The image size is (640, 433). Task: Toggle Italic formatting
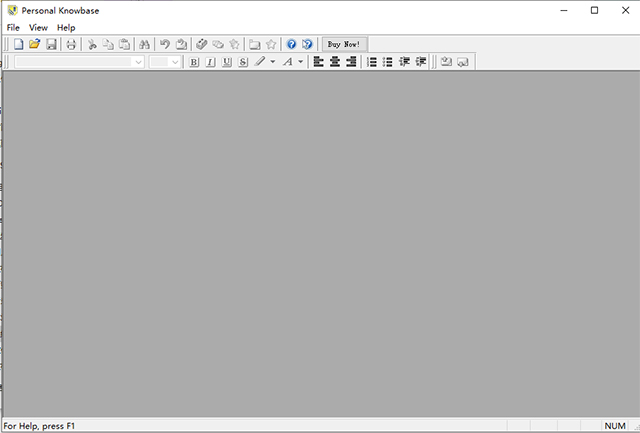coord(210,62)
